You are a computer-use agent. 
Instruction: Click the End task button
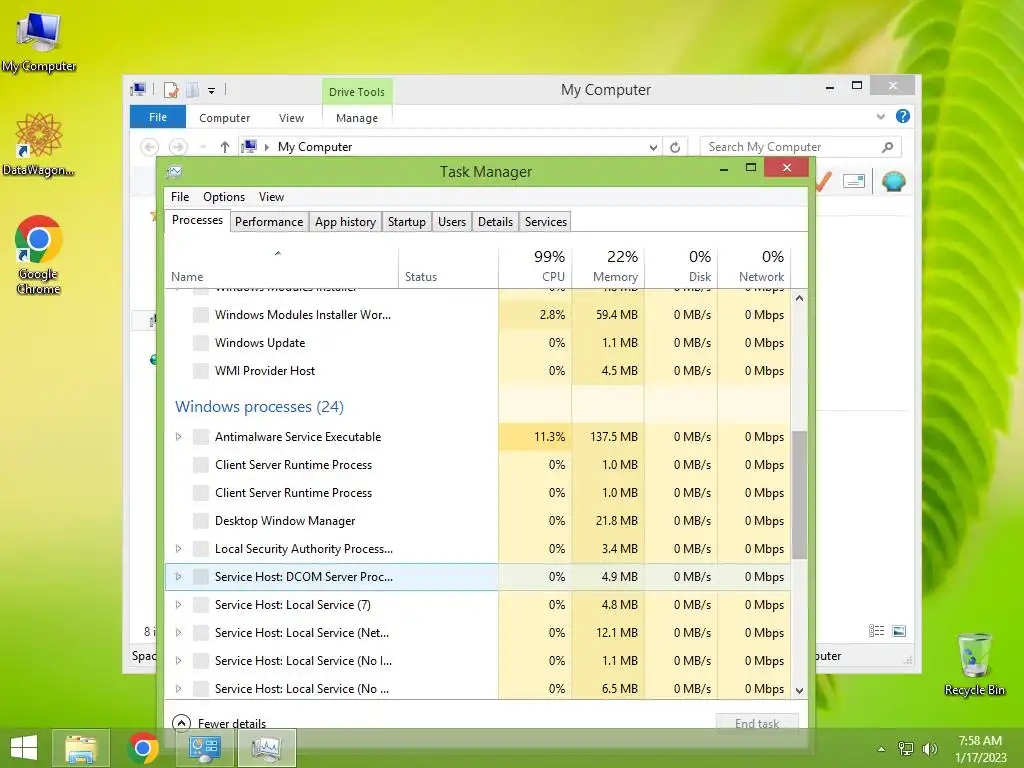pos(757,723)
